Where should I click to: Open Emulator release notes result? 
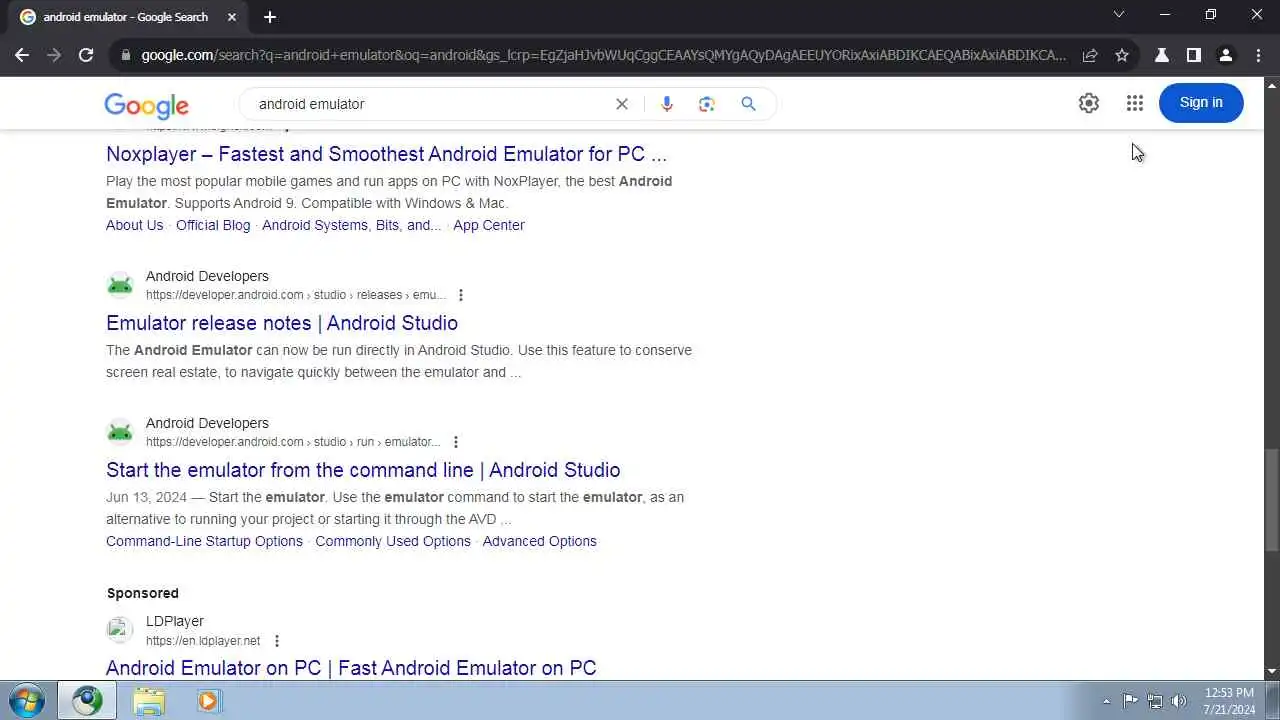[x=282, y=323]
